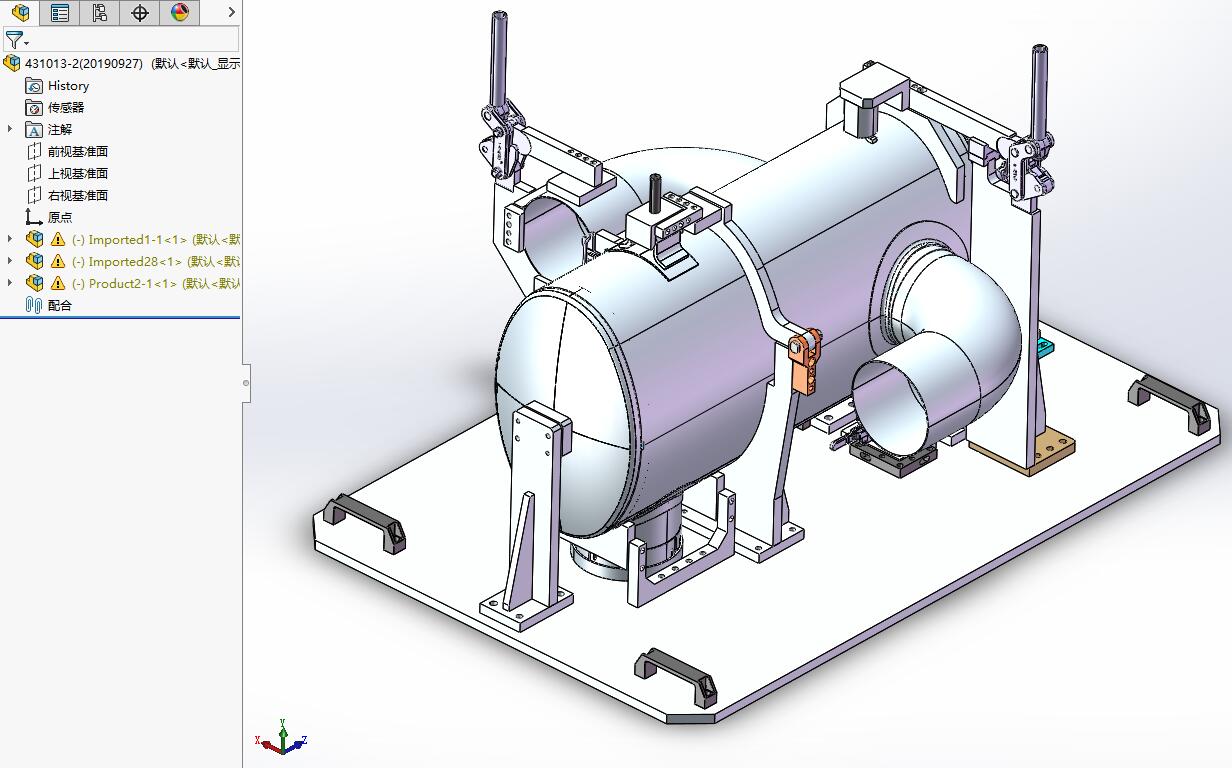Viewport: 1232px width, 768px height.
Task: Open the feature tree filter dropdown
Action: coord(17,40)
